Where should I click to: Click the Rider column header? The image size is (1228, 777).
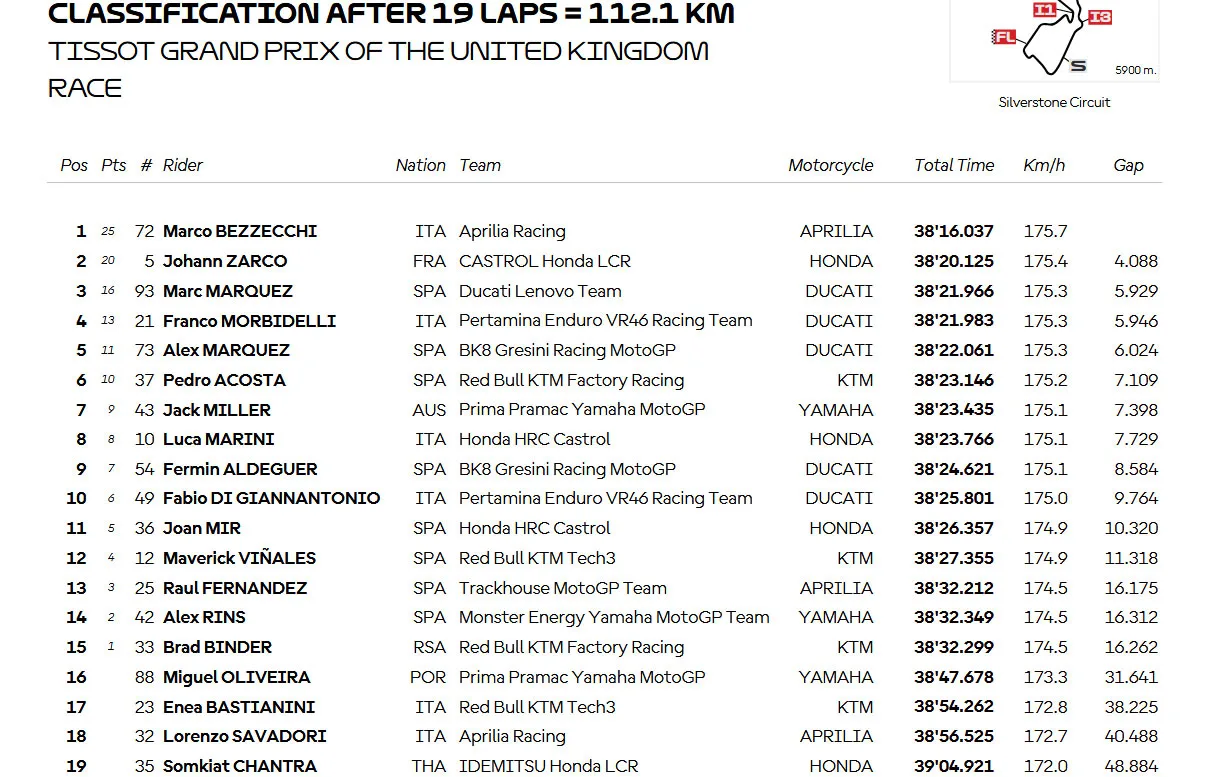click(x=183, y=165)
